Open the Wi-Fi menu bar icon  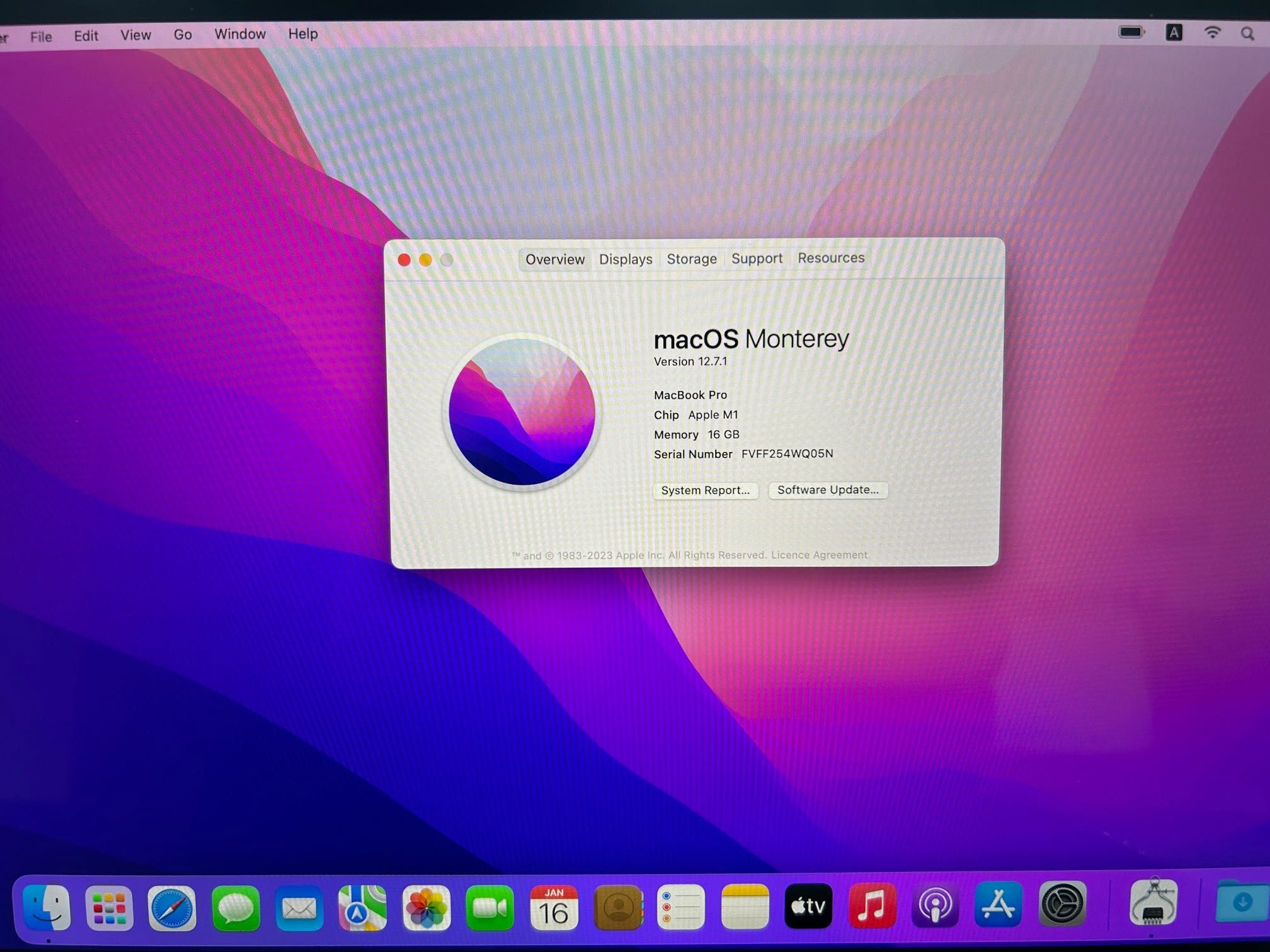[x=1212, y=33]
